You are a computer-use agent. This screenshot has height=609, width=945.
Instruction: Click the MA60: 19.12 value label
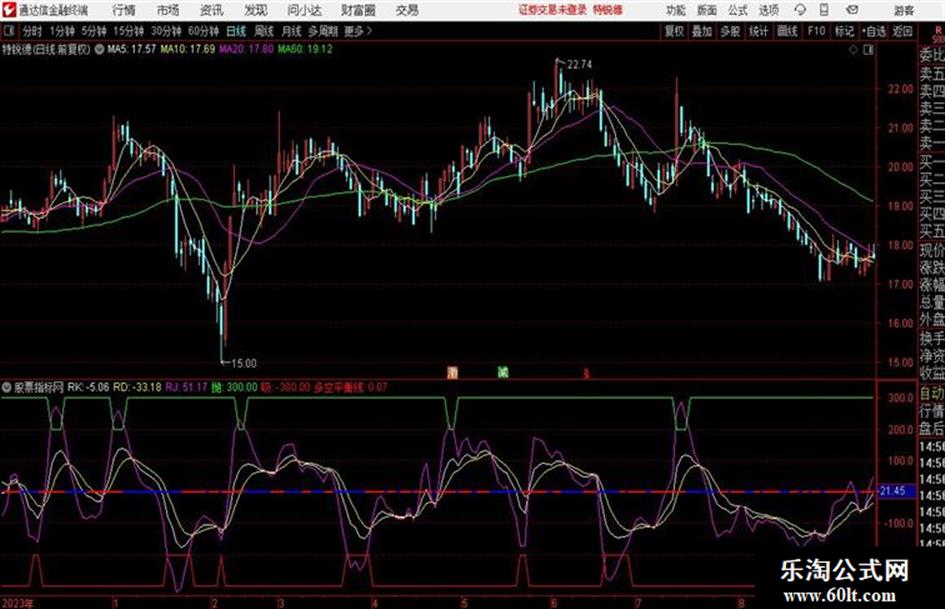click(305, 49)
